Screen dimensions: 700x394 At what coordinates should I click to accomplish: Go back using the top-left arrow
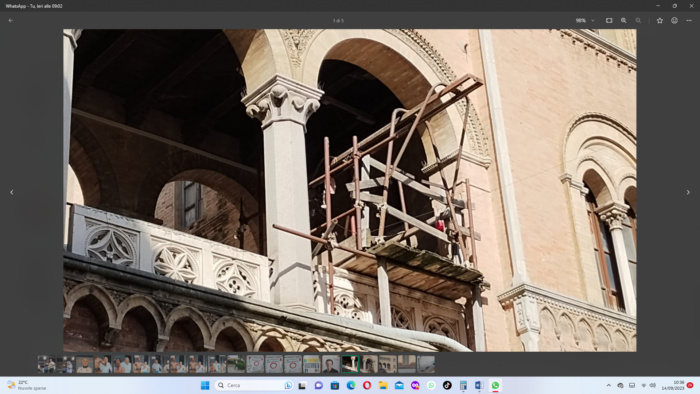click(x=11, y=21)
